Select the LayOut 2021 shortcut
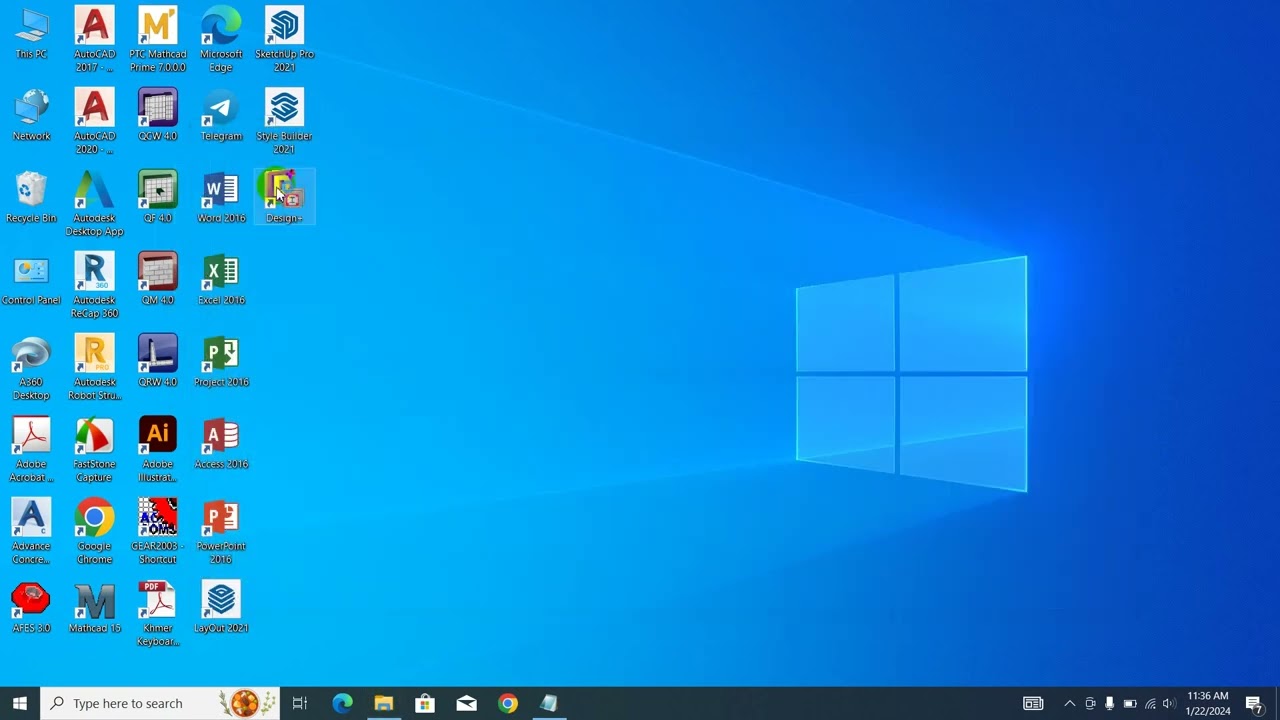 coord(221,608)
